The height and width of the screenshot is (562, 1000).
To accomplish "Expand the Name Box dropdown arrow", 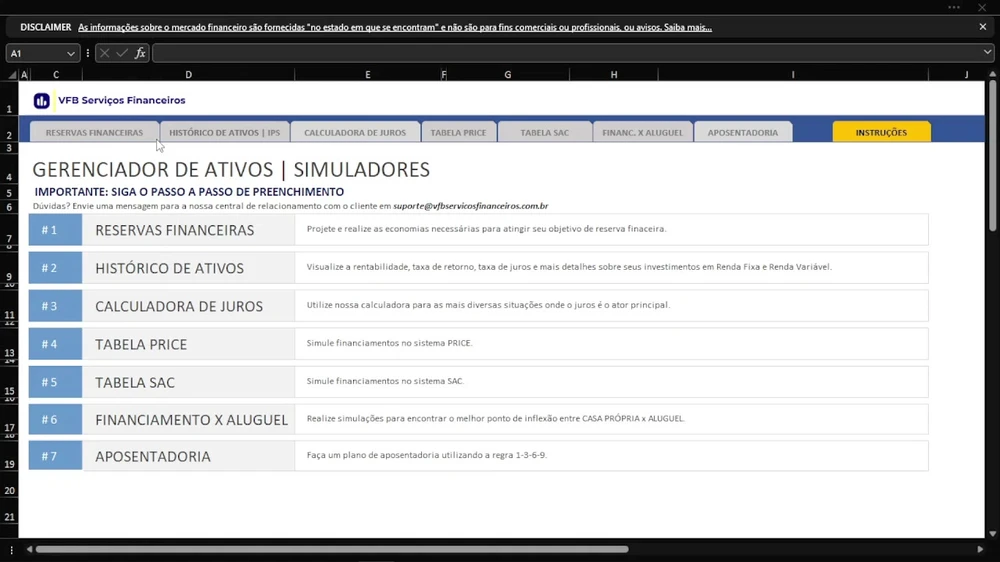I will pos(71,54).
